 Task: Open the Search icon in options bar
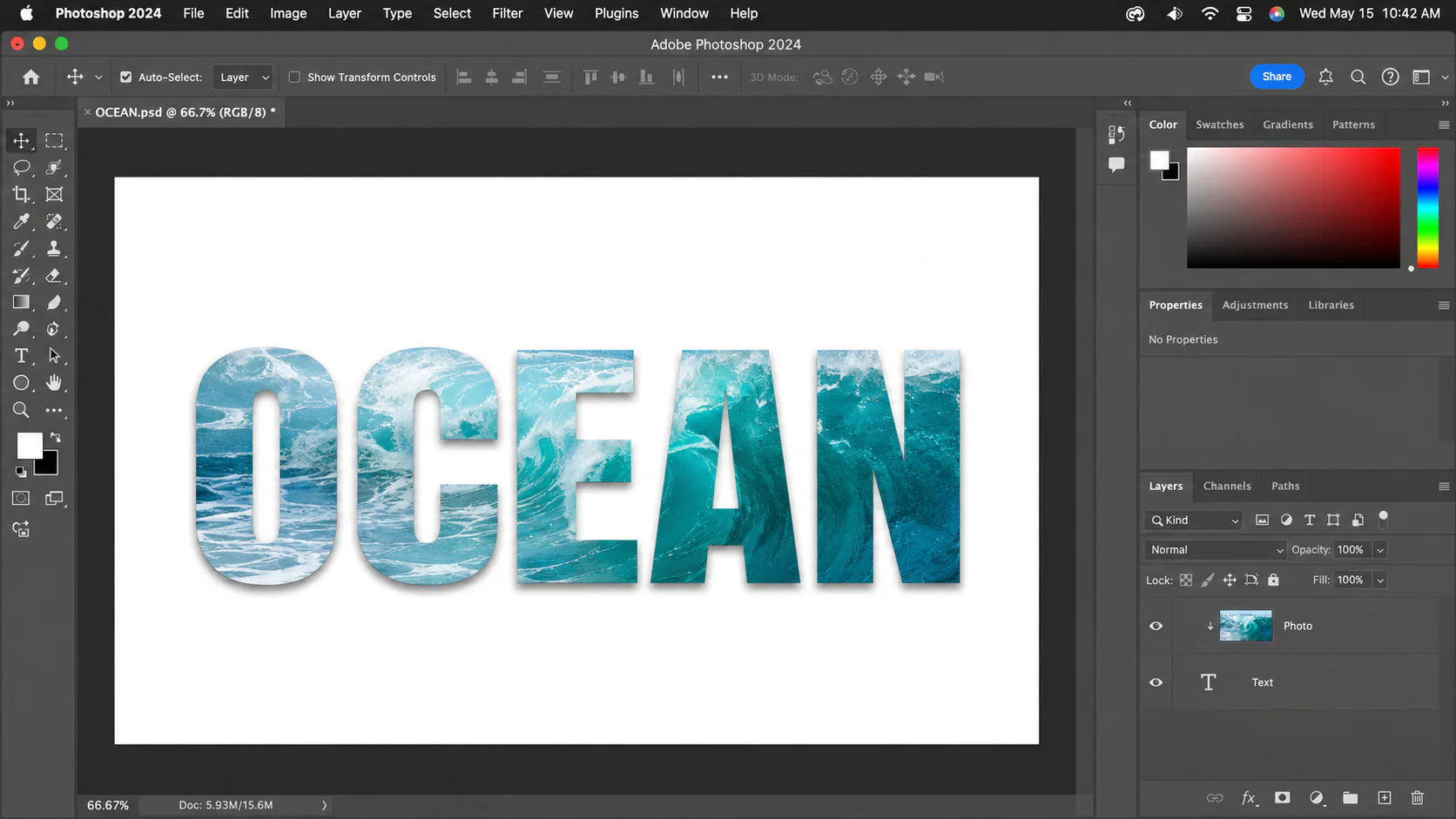[1358, 77]
